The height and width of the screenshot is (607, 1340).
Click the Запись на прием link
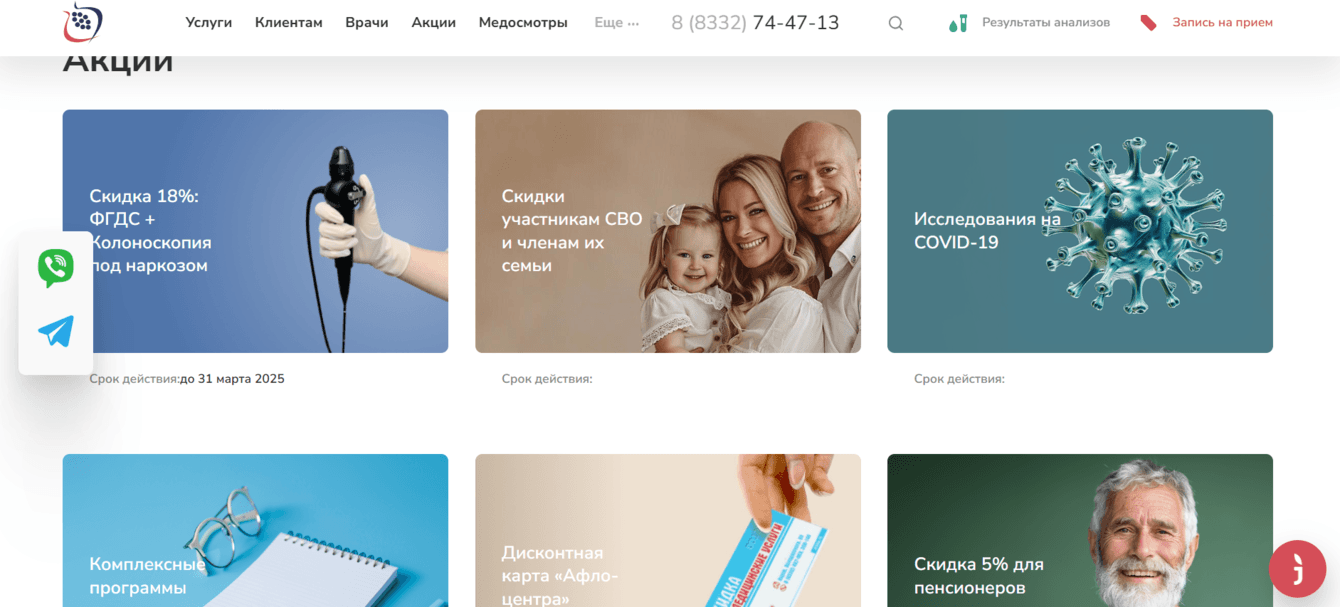click(x=1223, y=22)
